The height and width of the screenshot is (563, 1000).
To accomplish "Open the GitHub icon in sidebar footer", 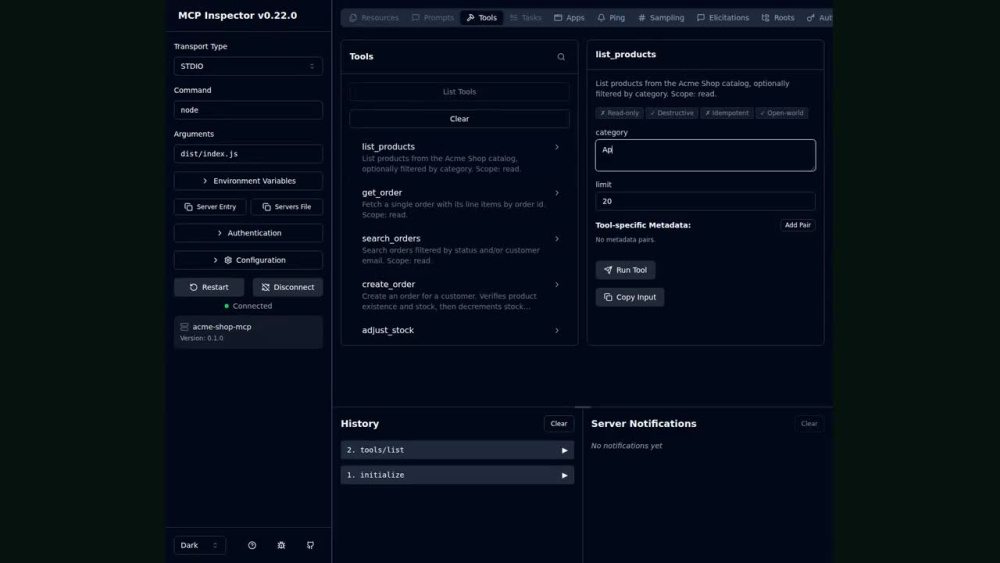I will [311, 545].
